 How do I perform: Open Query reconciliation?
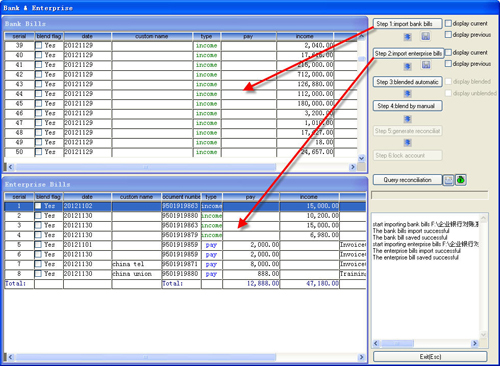[x=407, y=180]
